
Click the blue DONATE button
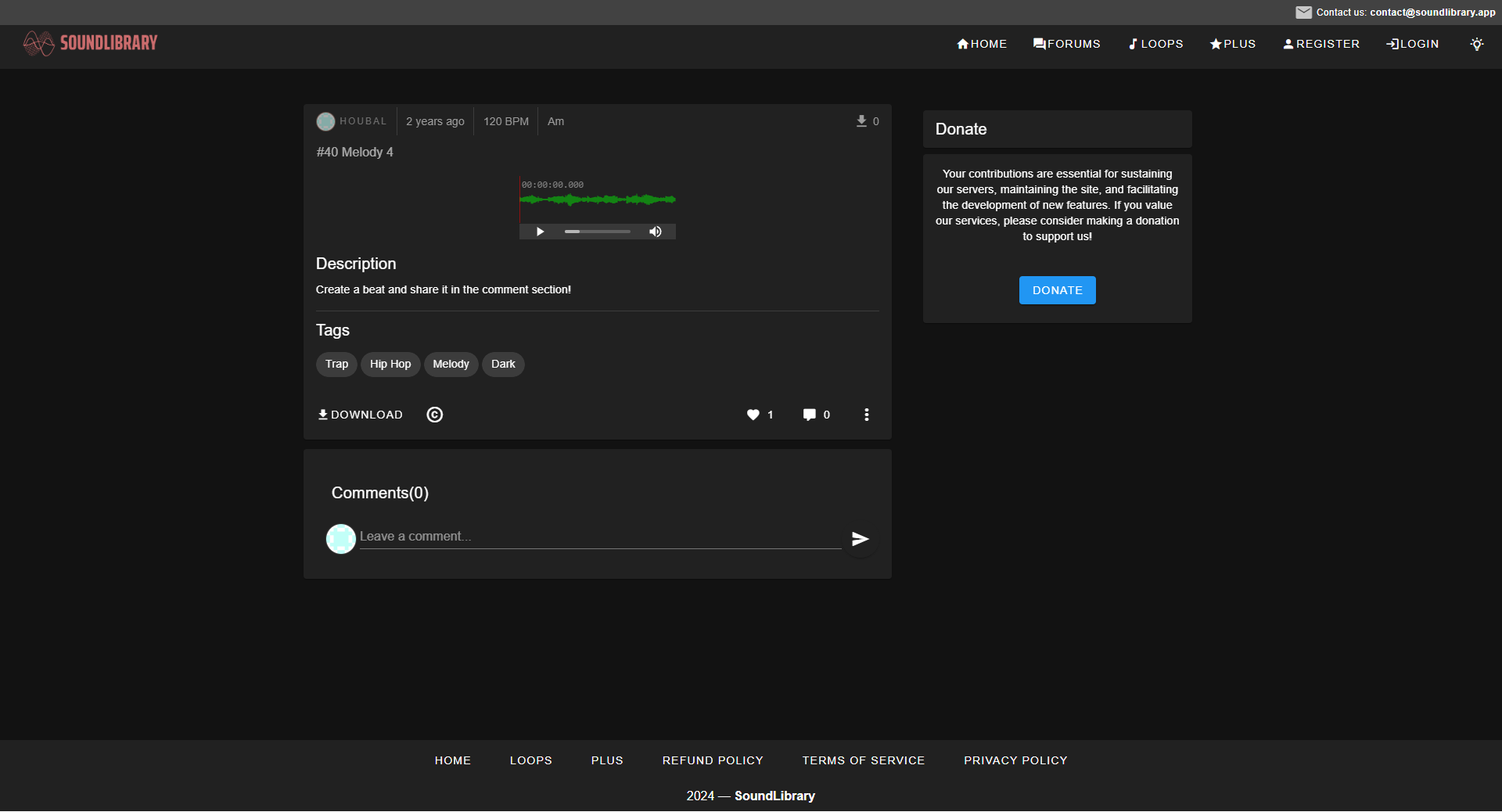pos(1058,290)
